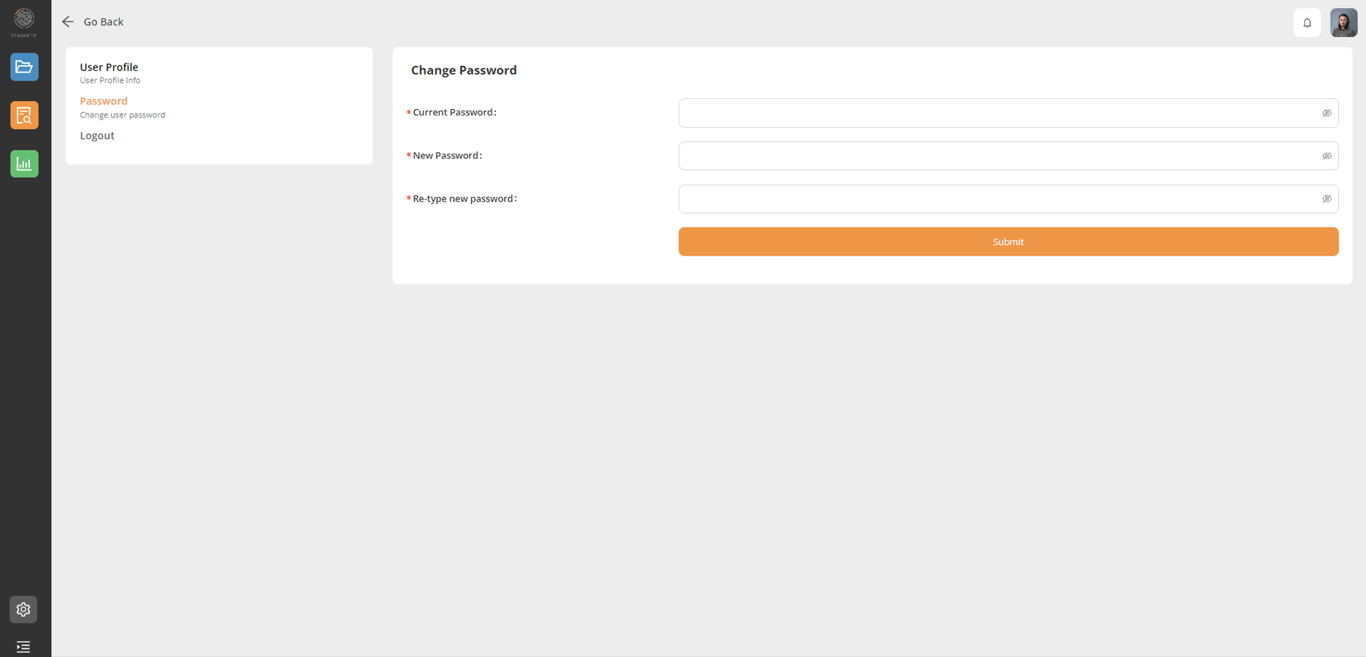Show New Password via eye icon

[x=1327, y=156]
